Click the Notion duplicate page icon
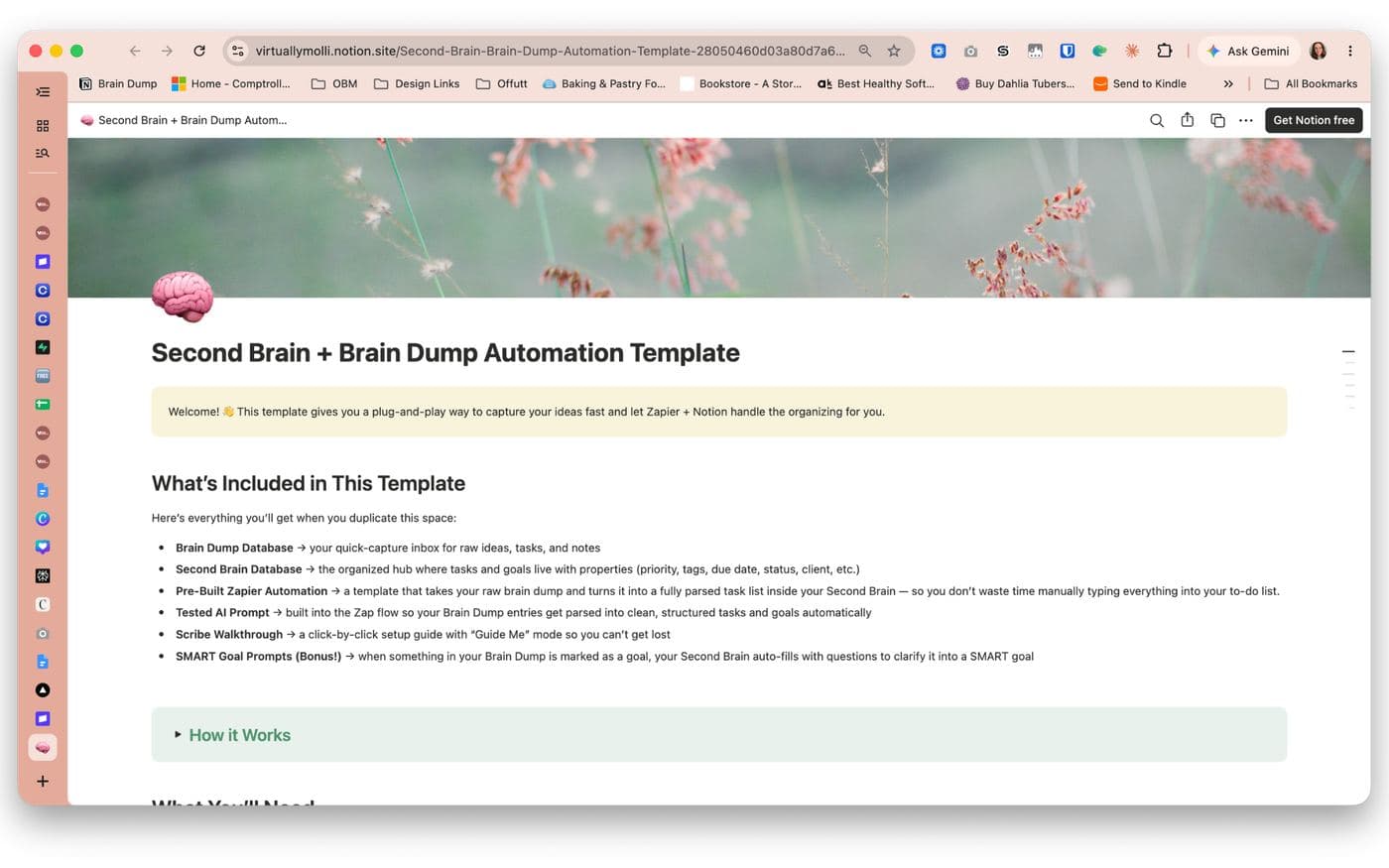1389x868 pixels. pyautogui.click(x=1217, y=120)
